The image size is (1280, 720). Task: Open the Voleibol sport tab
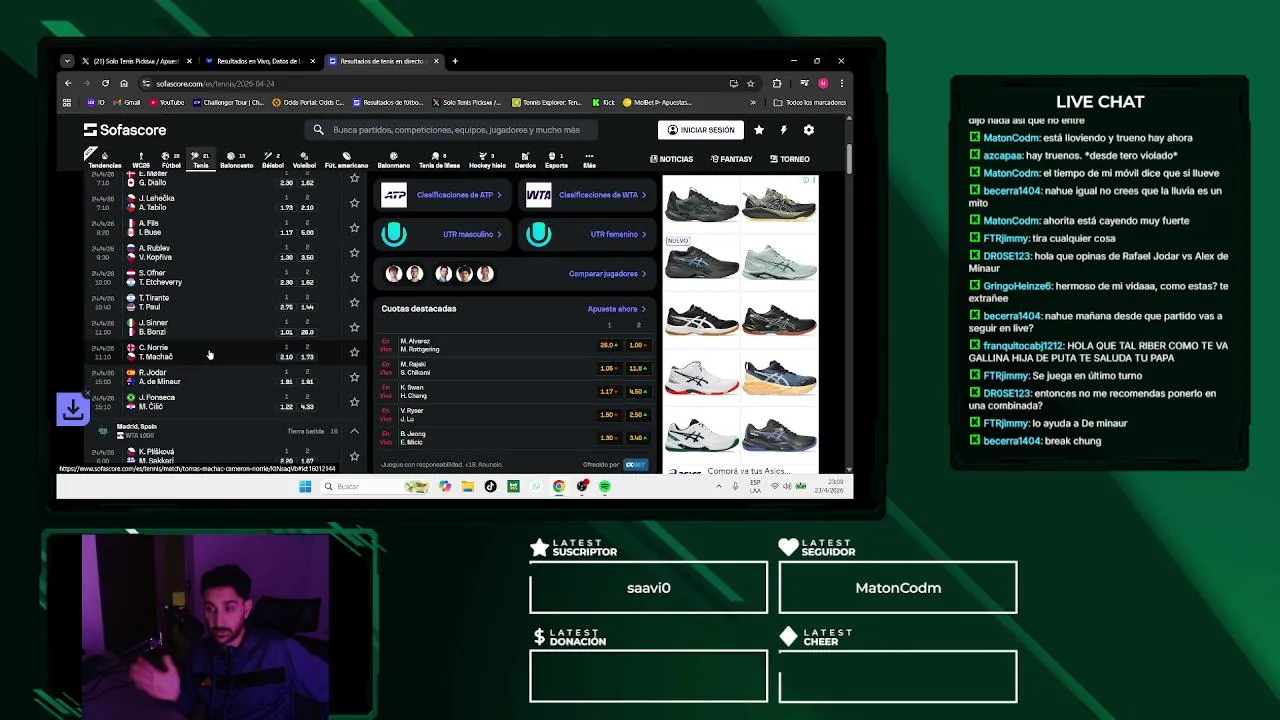[304, 160]
